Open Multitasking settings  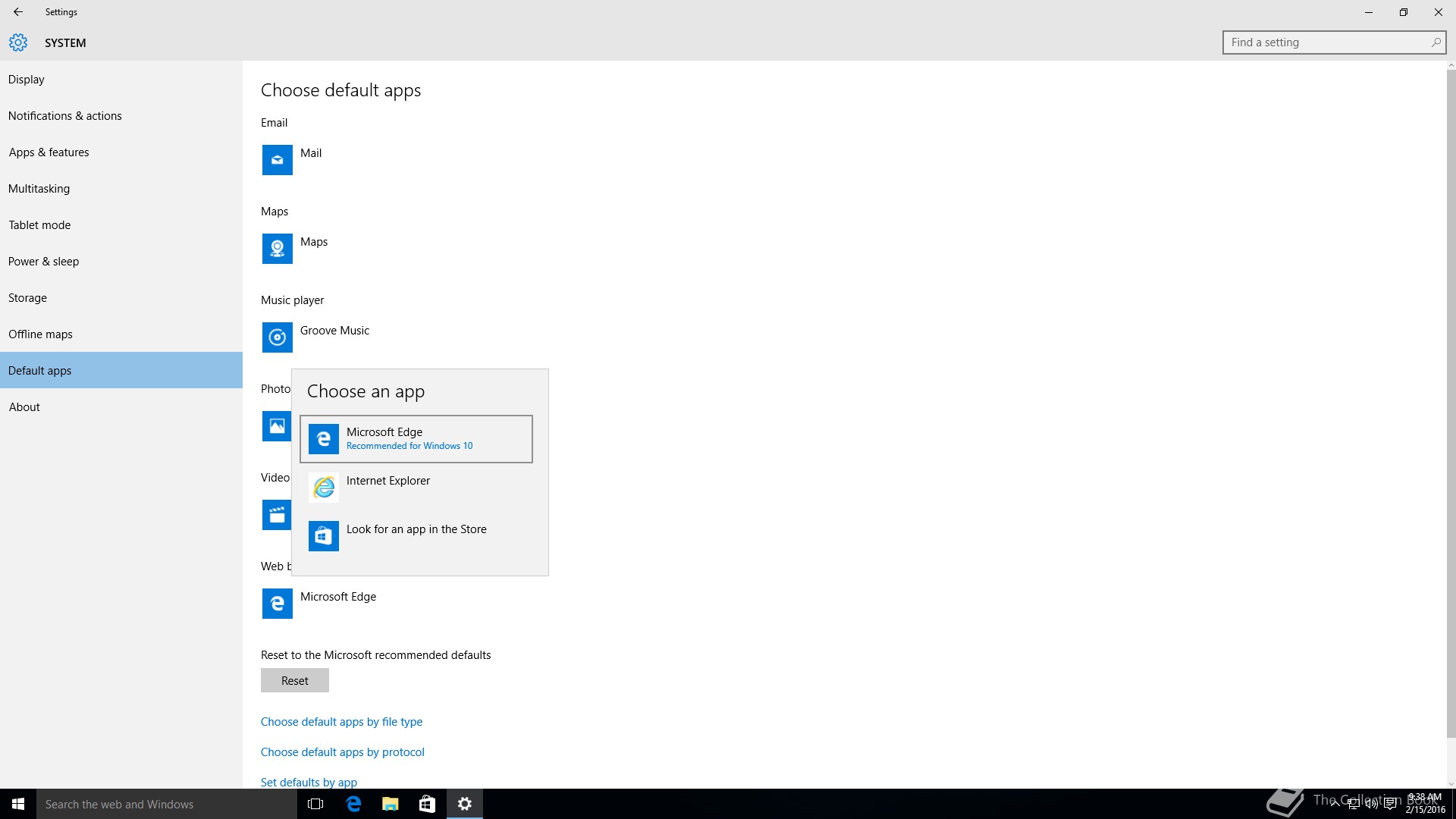[x=121, y=189]
